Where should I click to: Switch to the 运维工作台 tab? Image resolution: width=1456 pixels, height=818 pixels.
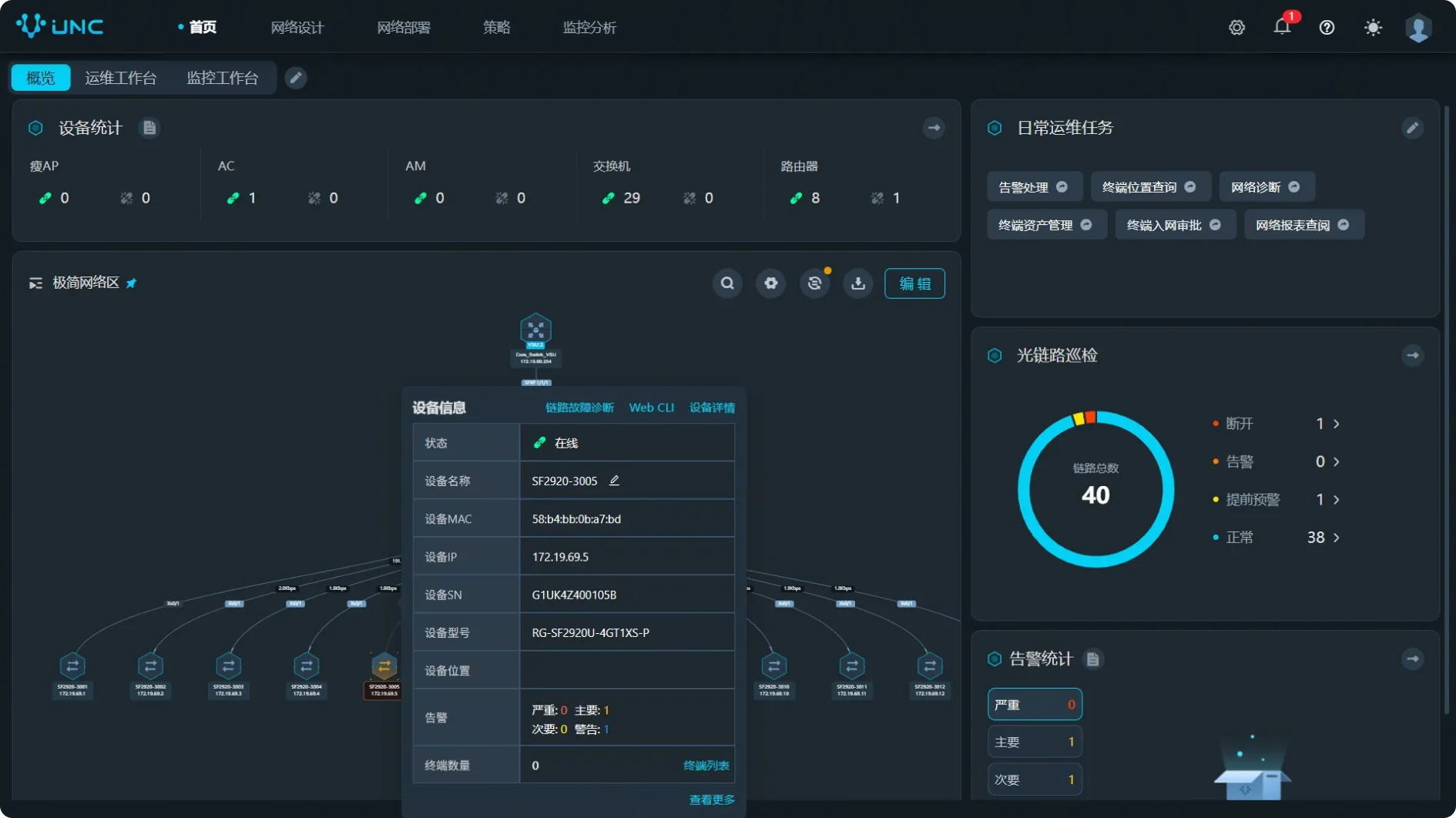pos(120,78)
